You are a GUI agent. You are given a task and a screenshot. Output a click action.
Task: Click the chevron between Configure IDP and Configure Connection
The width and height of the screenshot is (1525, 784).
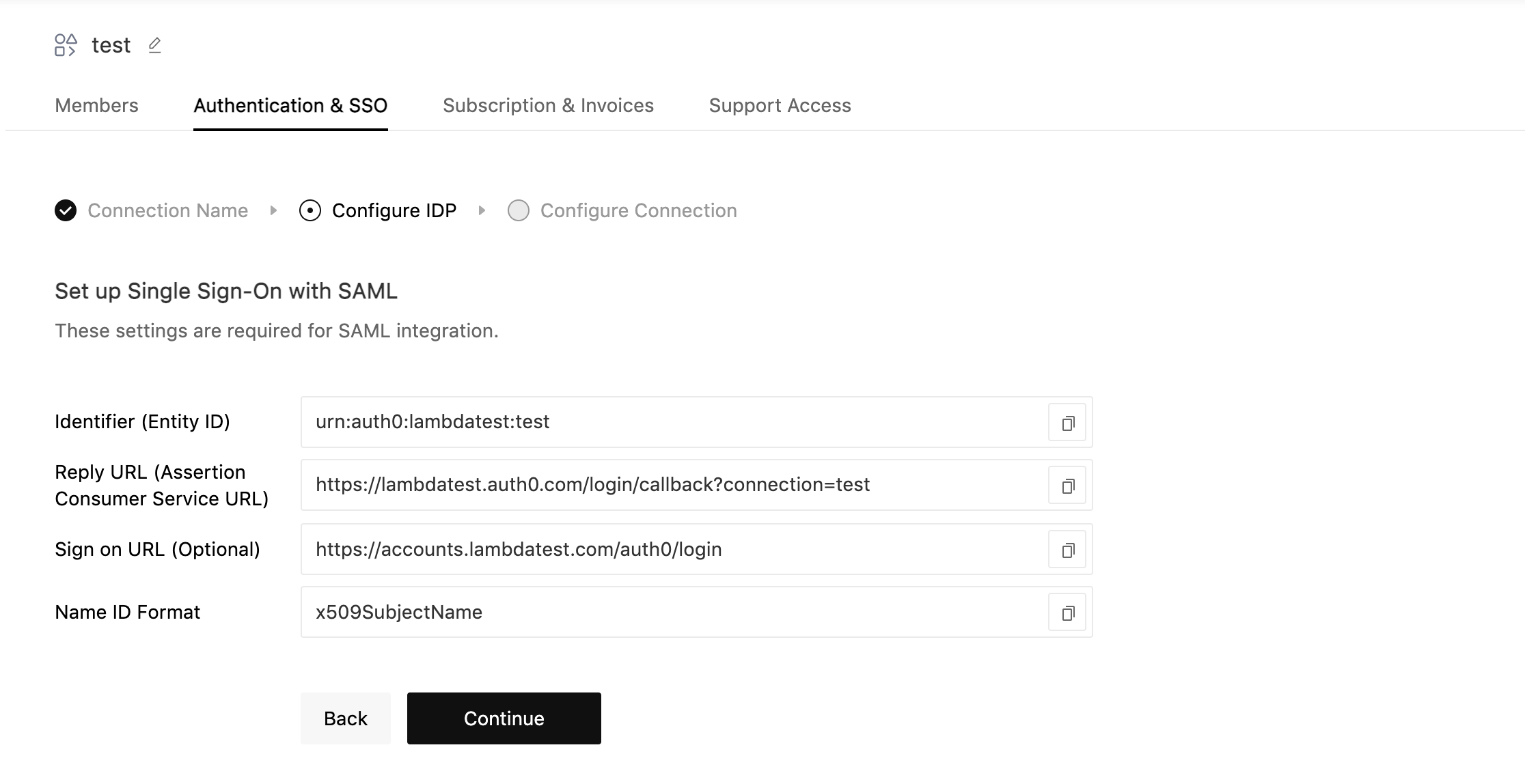[x=482, y=211]
